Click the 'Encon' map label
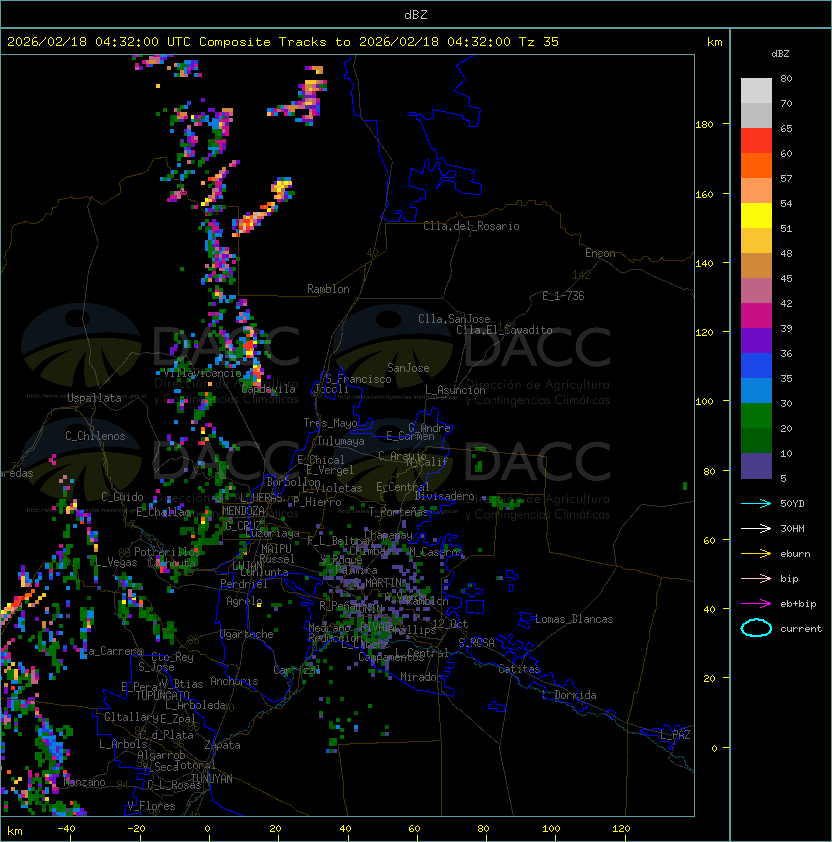832x842 pixels. (600, 253)
